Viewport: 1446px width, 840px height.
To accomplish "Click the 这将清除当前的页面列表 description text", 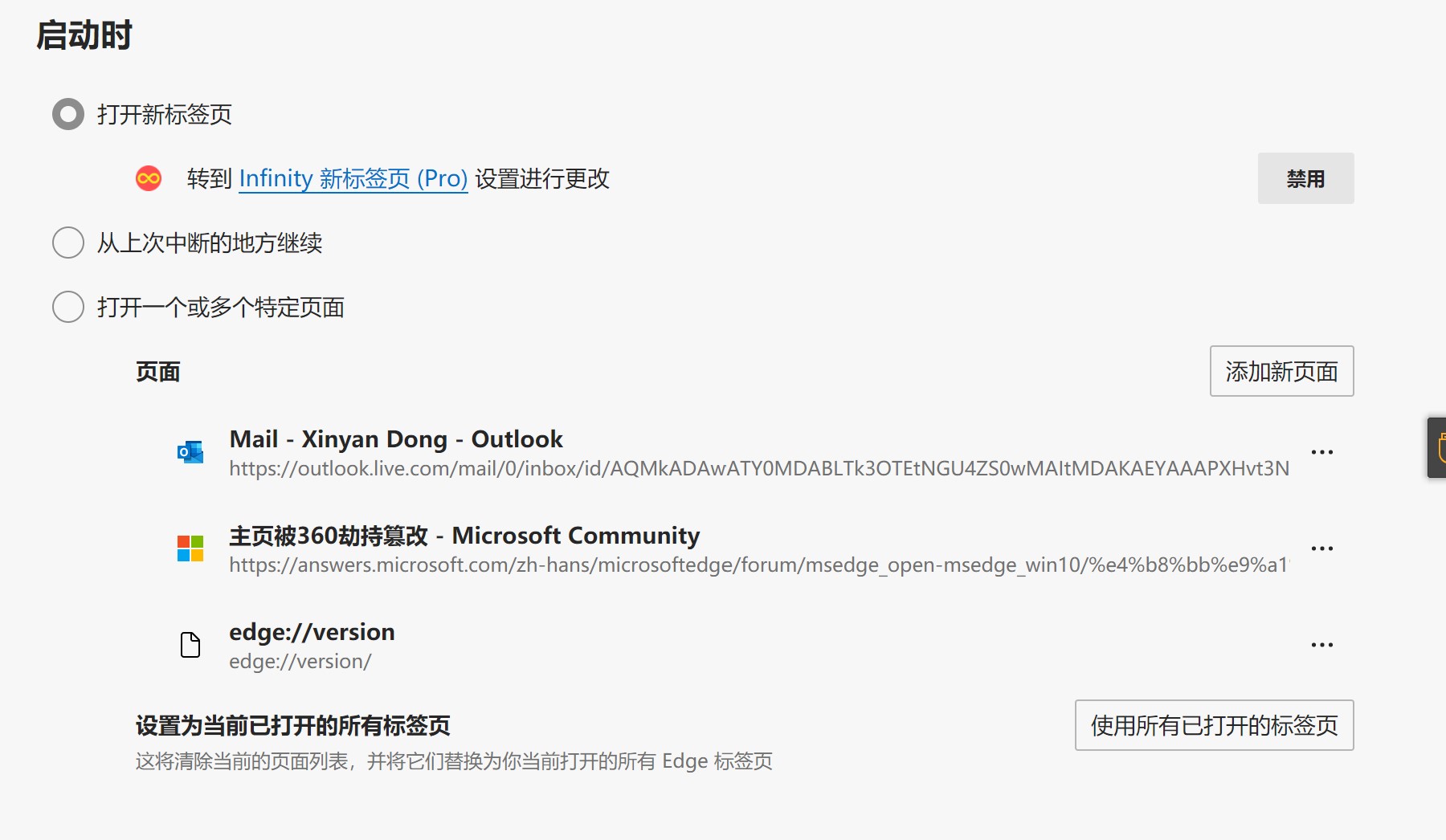I will (454, 760).
